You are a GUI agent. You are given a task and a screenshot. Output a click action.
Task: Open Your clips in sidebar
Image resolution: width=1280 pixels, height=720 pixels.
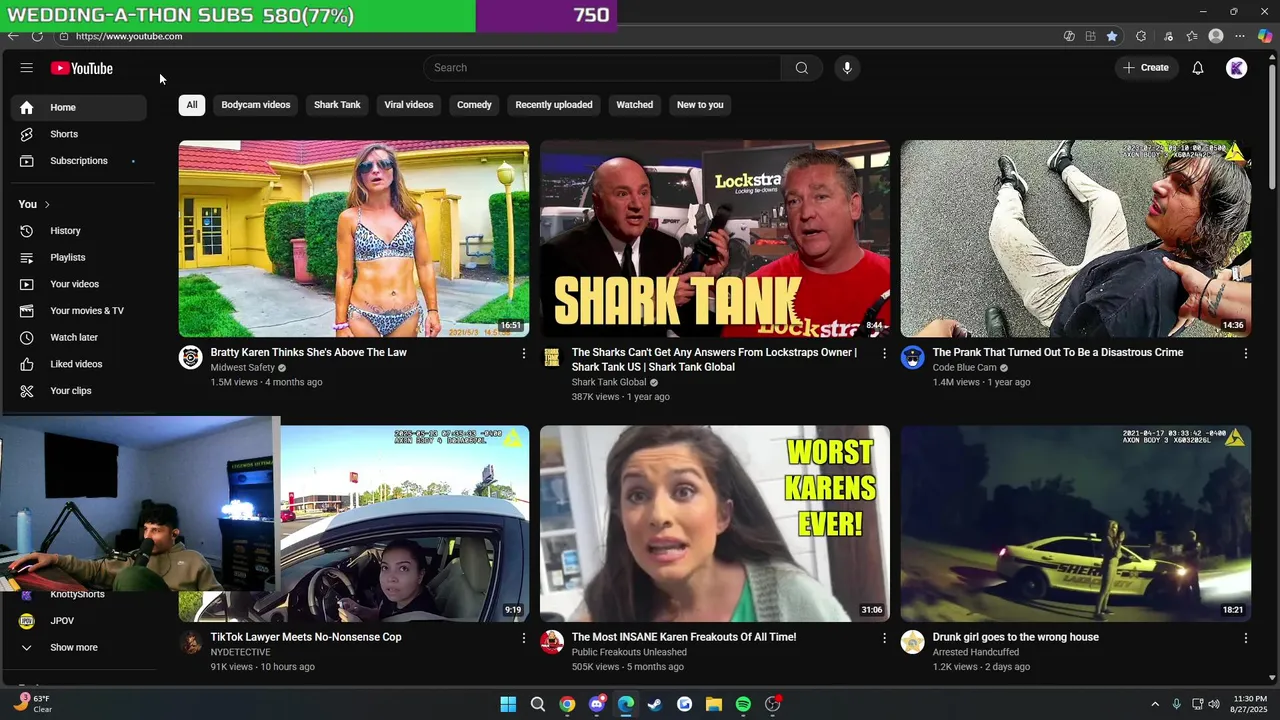(79, 391)
